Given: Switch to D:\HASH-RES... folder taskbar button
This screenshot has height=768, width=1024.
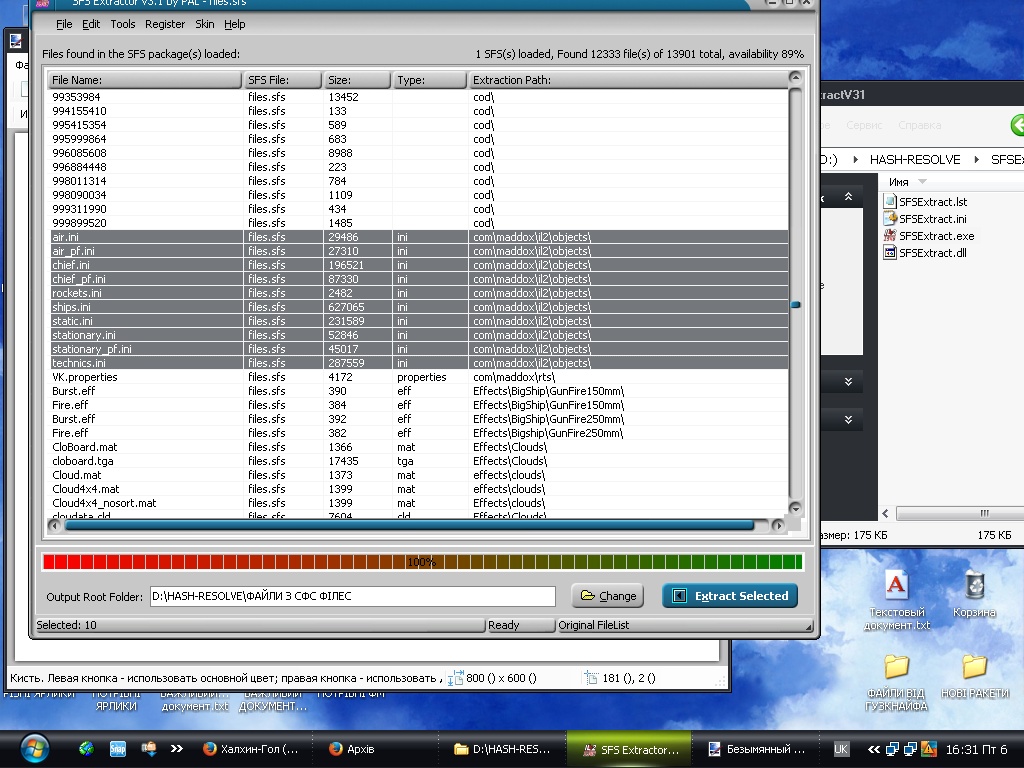Looking at the screenshot, I should pyautogui.click(x=502, y=749).
